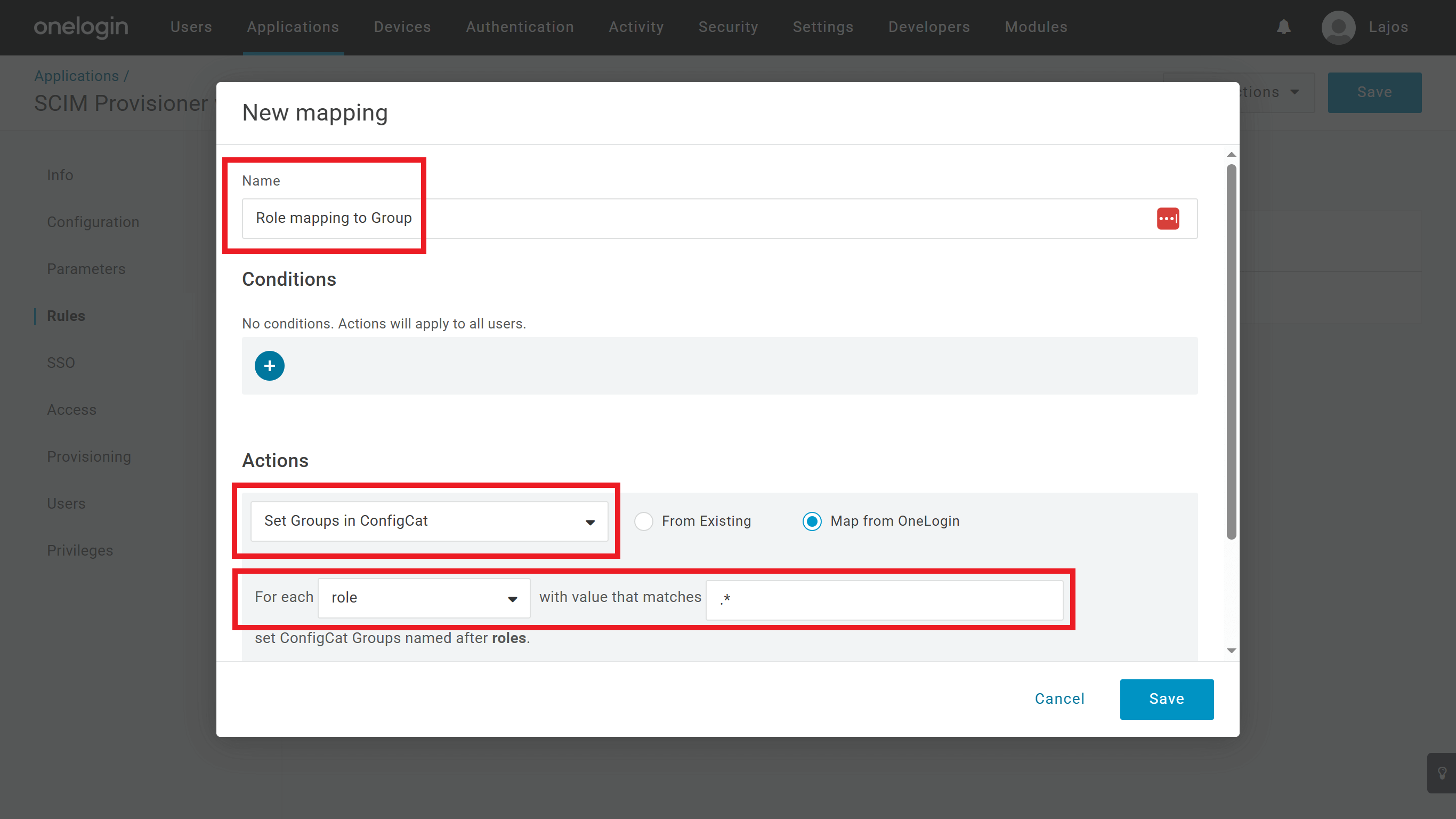Click the user avatar icon for Lajos
This screenshot has height=819, width=1456.
pos(1338,27)
